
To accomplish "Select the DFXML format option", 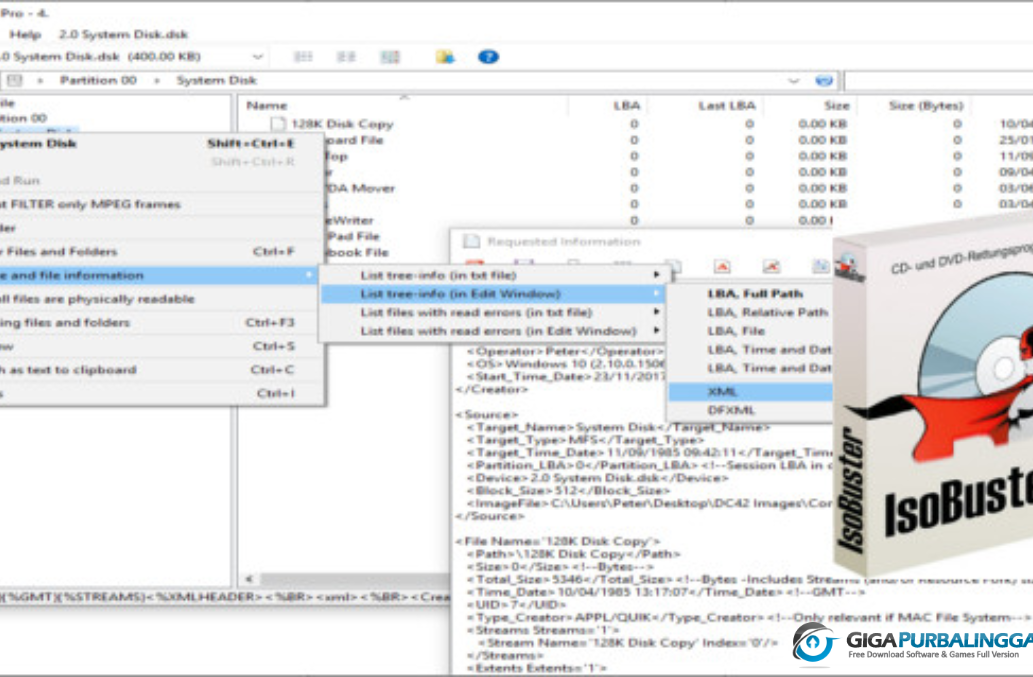I will click(x=750, y=410).
